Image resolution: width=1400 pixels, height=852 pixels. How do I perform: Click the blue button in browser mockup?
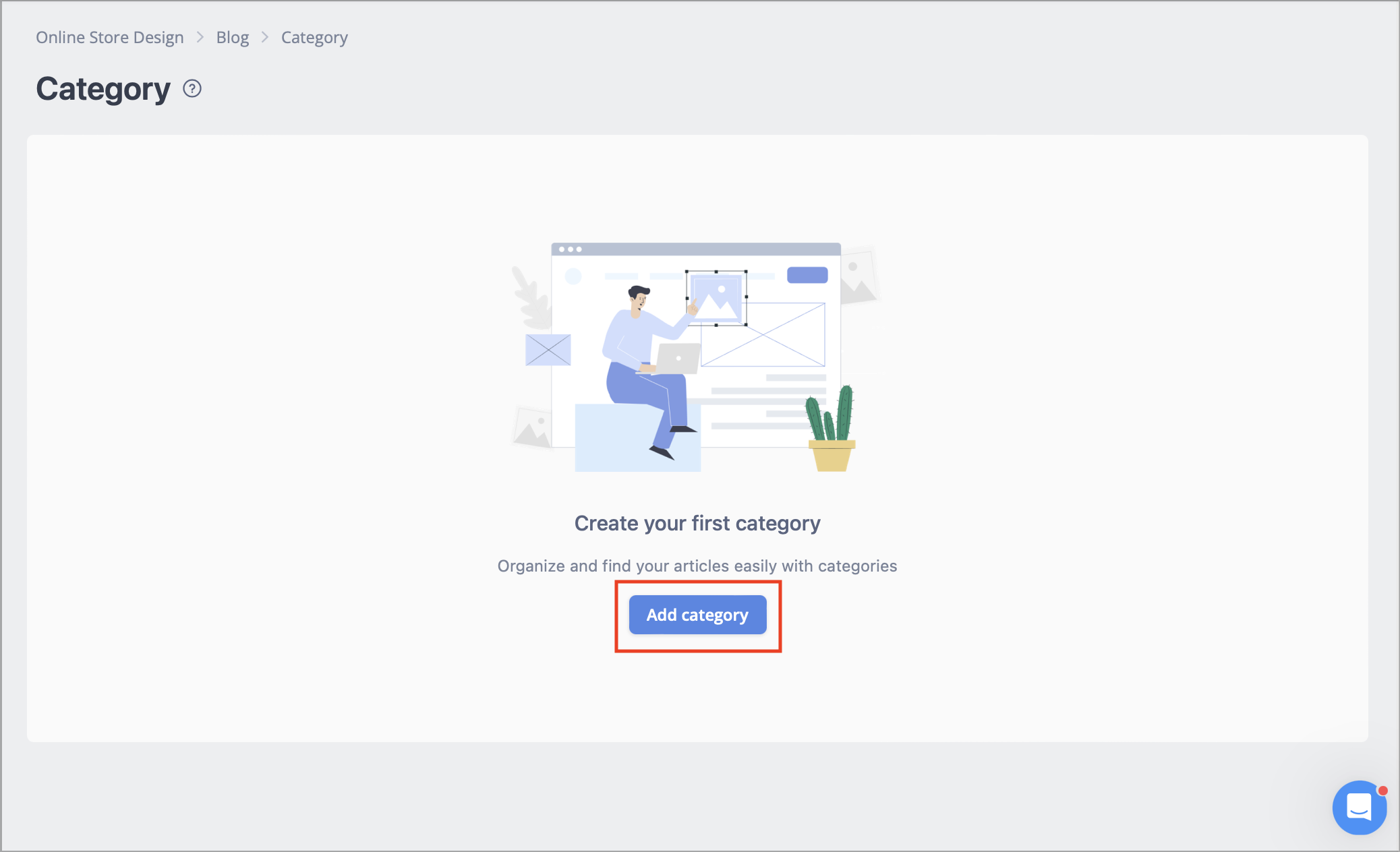[807, 275]
